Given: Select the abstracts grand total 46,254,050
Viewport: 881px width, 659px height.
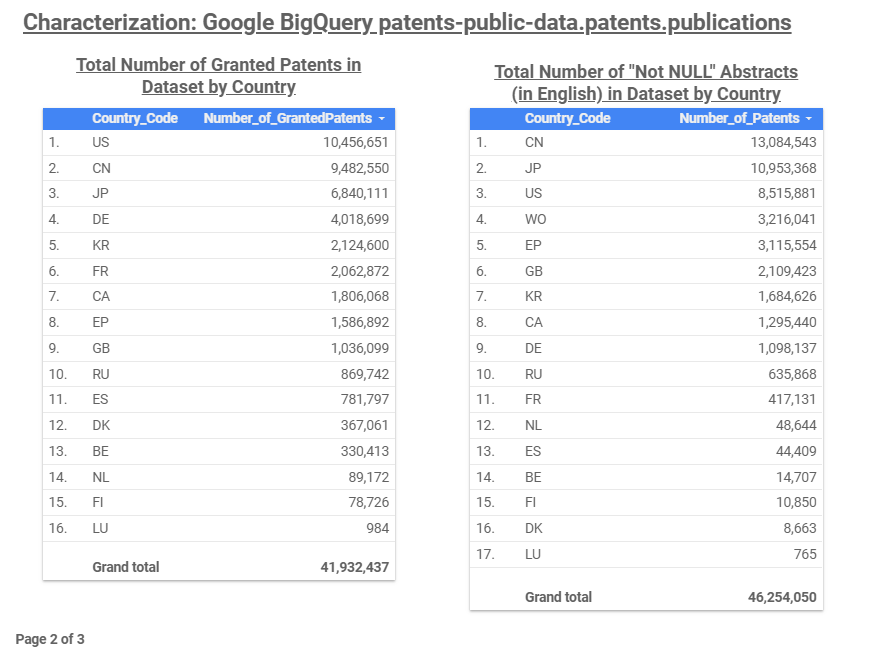Looking at the screenshot, I should tap(782, 597).
